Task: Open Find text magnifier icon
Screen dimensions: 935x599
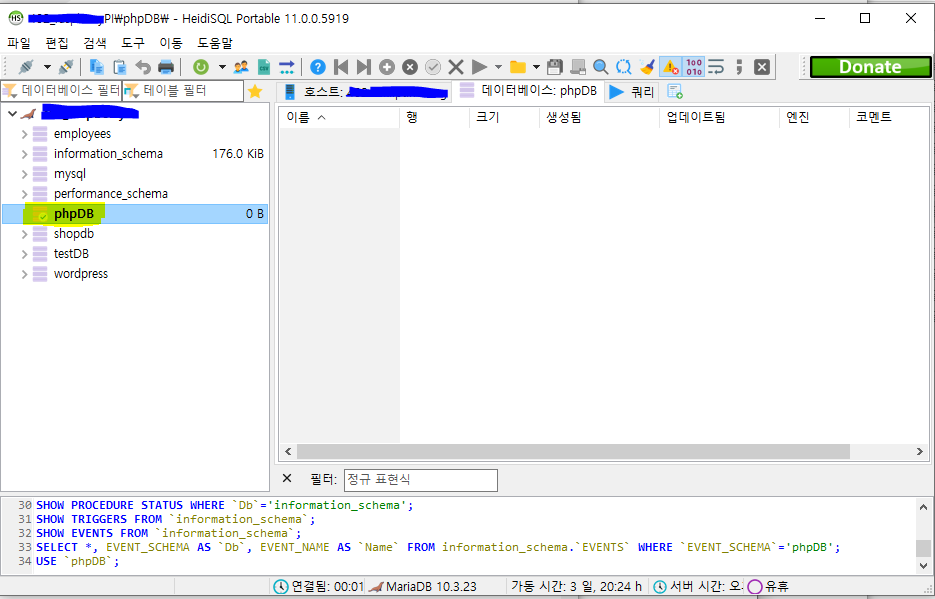Action: (600, 67)
